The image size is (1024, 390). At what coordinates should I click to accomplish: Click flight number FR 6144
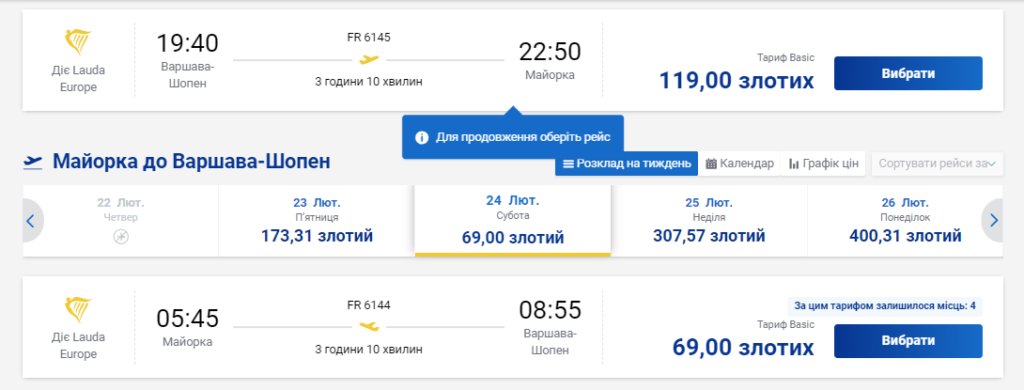369,304
